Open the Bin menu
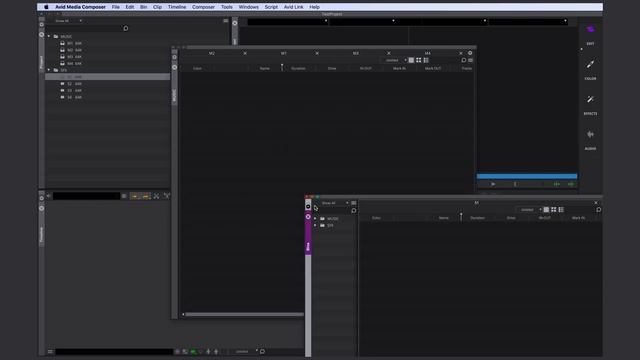 [x=144, y=7]
